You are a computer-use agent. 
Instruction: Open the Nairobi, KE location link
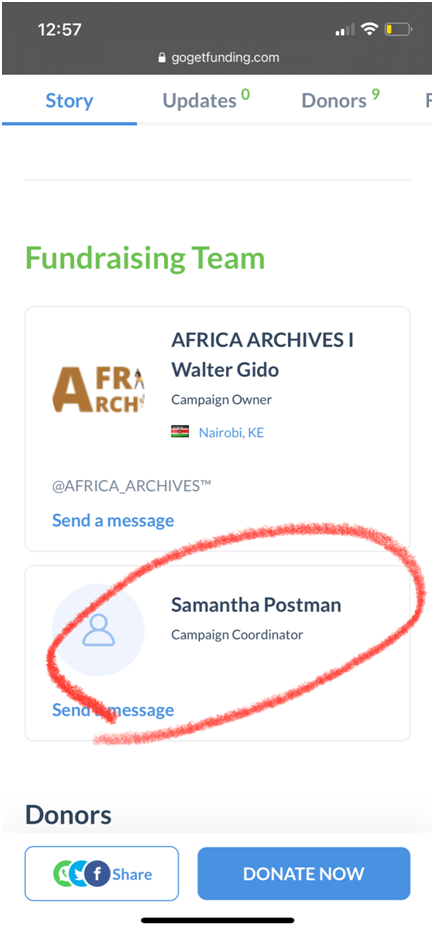[x=231, y=432]
